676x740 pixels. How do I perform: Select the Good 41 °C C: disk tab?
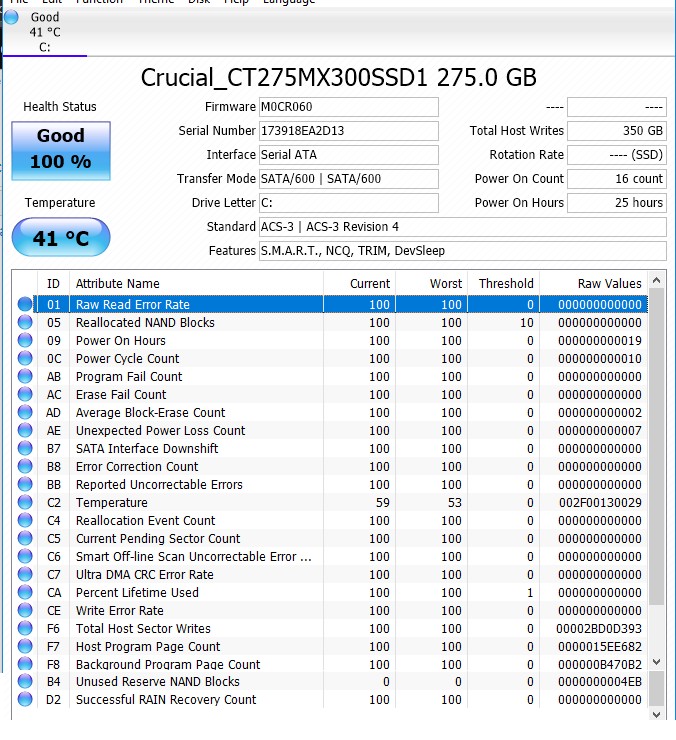click(x=45, y=32)
